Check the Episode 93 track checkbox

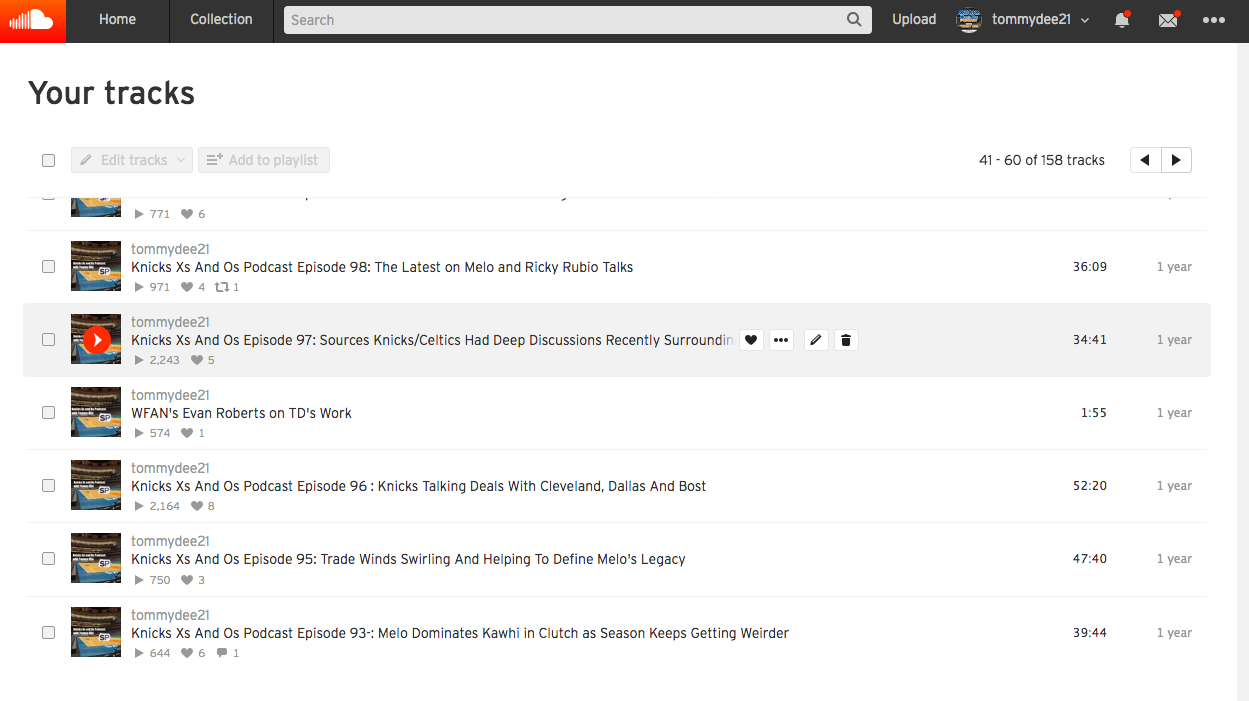point(48,633)
